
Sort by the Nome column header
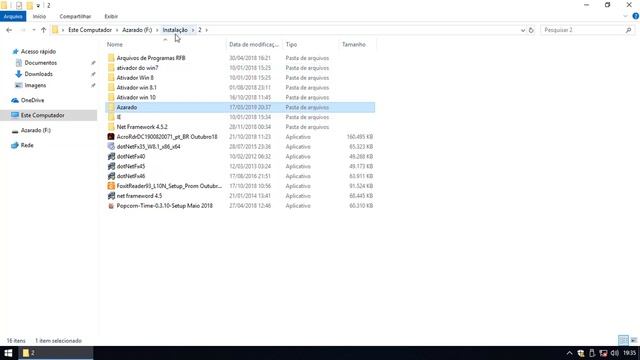(115, 44)
